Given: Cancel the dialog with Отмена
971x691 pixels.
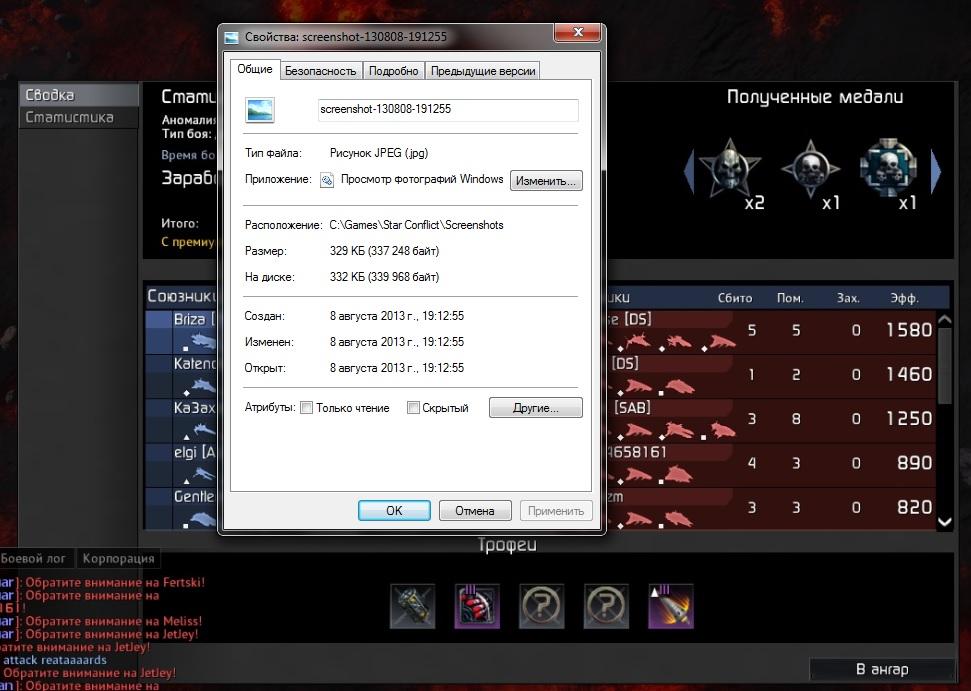Looking at the screenshot, I should pyautogui.click(x=475, y=511).
